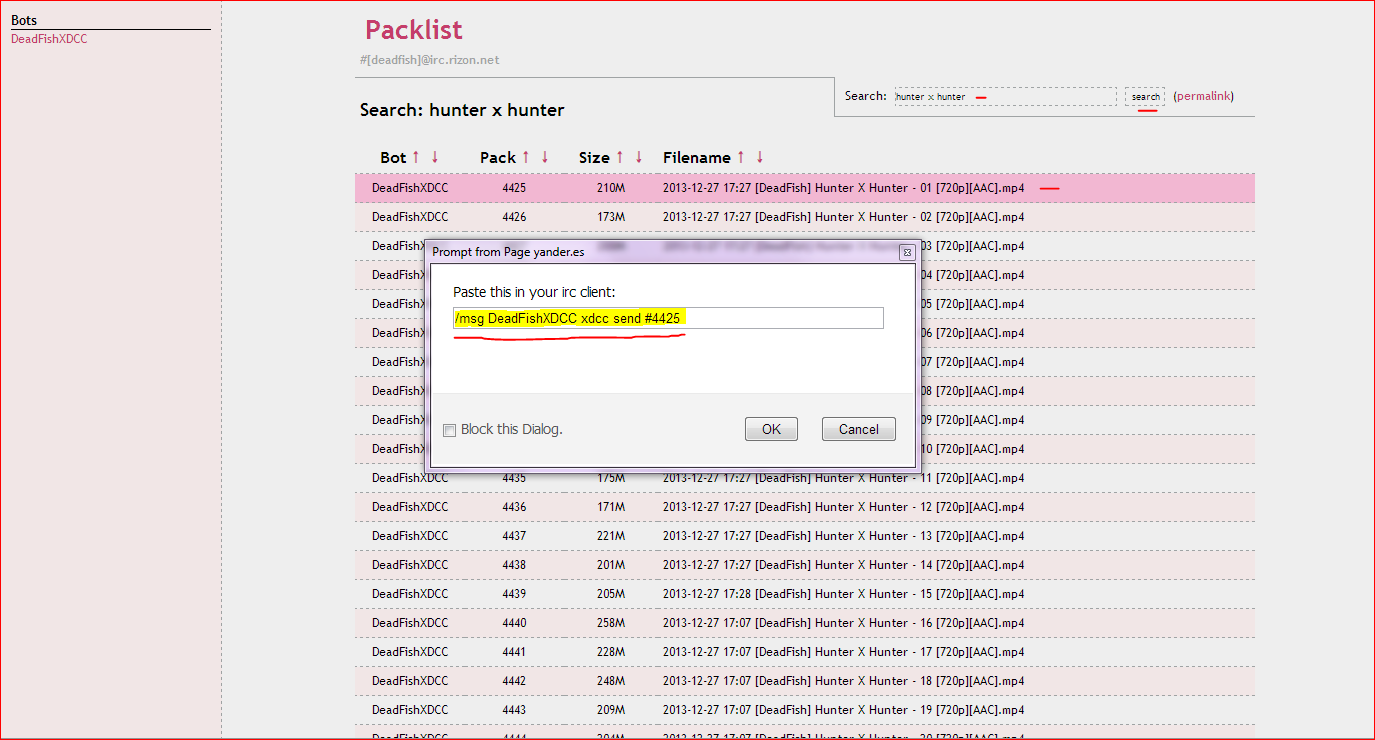Sort Pack column ascending with up arrow
This screenshot has width=1375, height=740.
point(526,157)
